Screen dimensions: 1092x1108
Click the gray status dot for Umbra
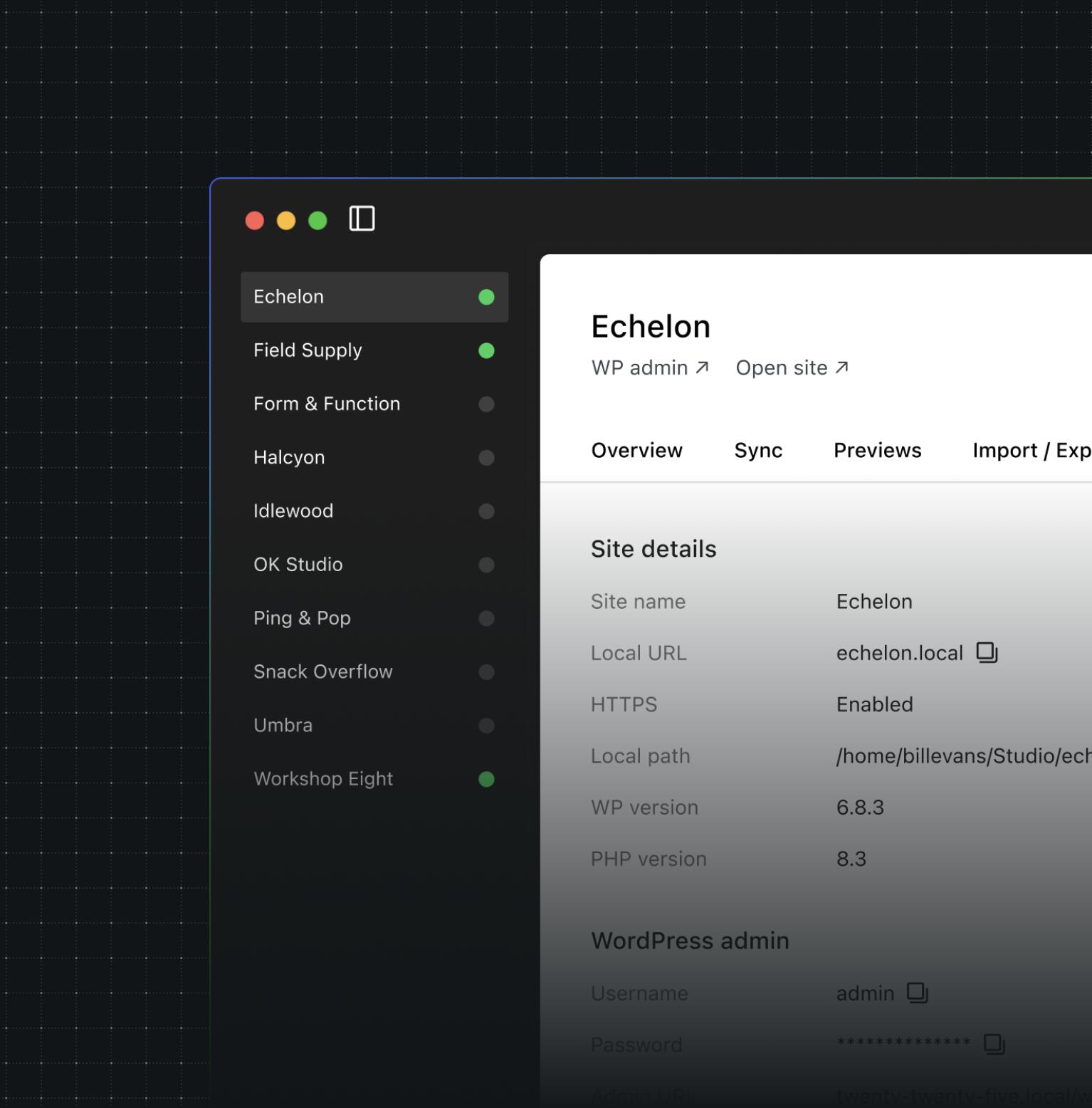pos(486,725)
